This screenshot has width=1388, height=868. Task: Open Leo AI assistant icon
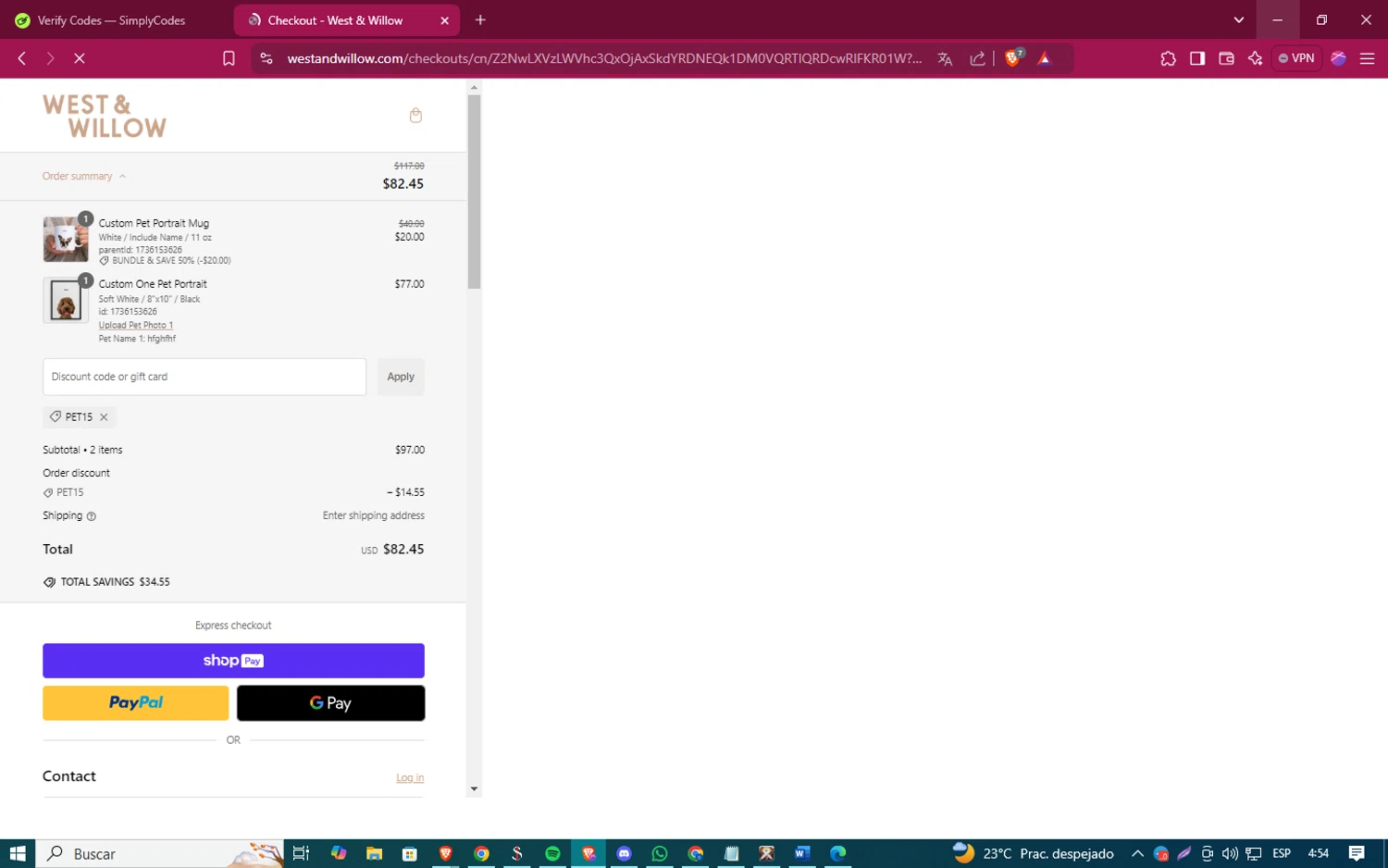point(1255,58)
